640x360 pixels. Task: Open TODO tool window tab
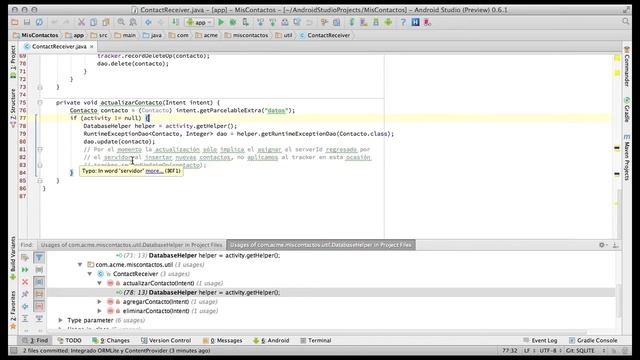69,340
